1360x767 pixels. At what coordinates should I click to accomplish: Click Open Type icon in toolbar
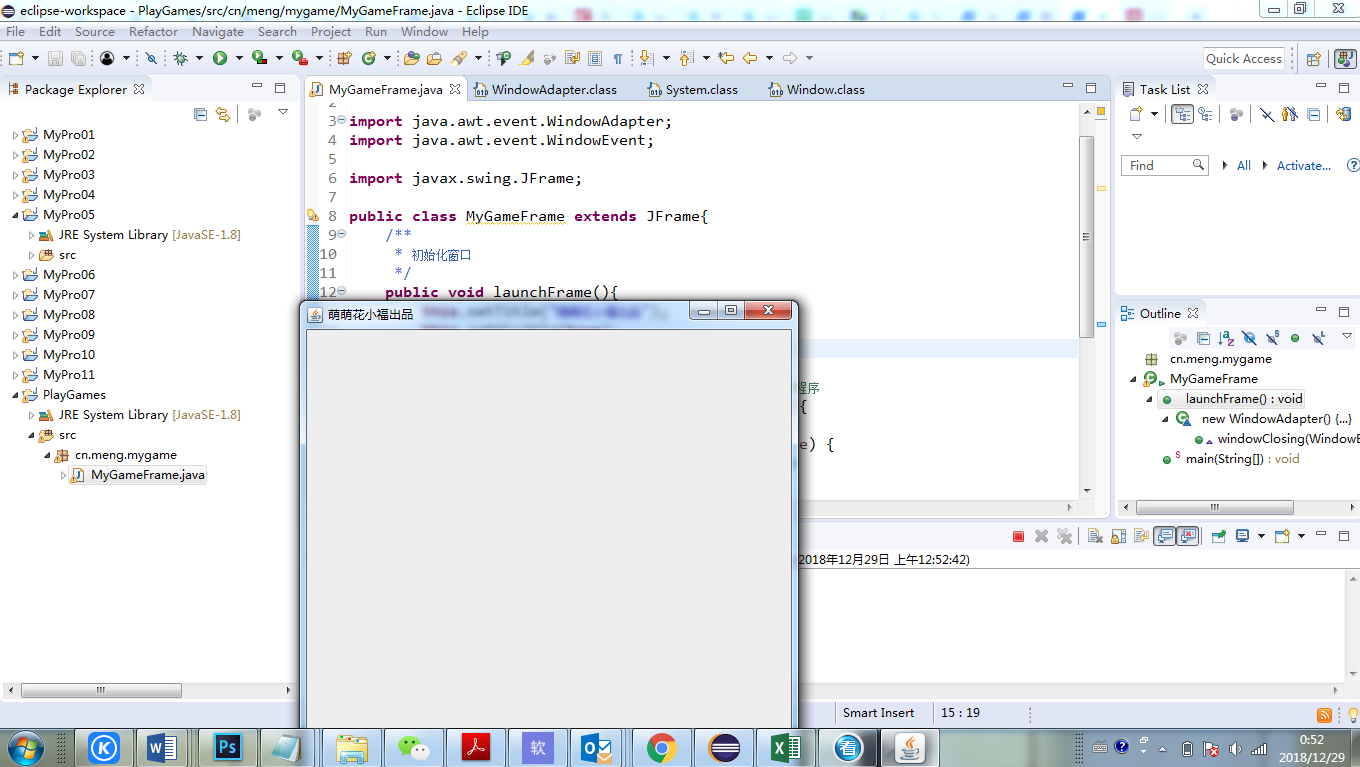[411, 58]
